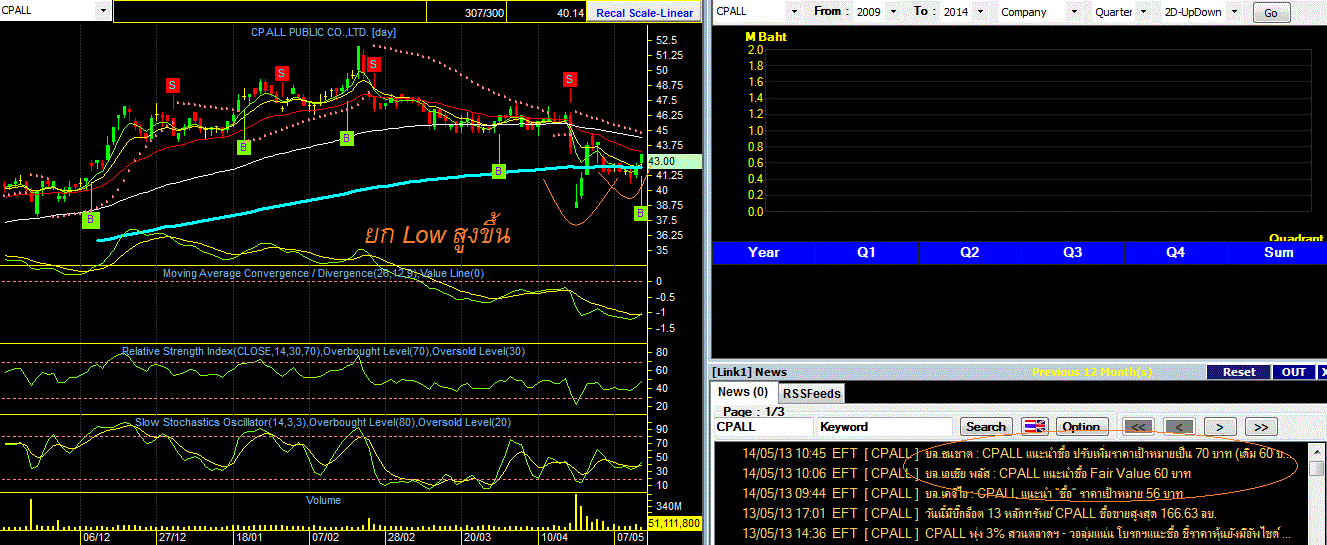Image resolution: width=1327 pixels, height=545 pixels.
Task: Click the B buy marker near 07/02
Action: 346,138
